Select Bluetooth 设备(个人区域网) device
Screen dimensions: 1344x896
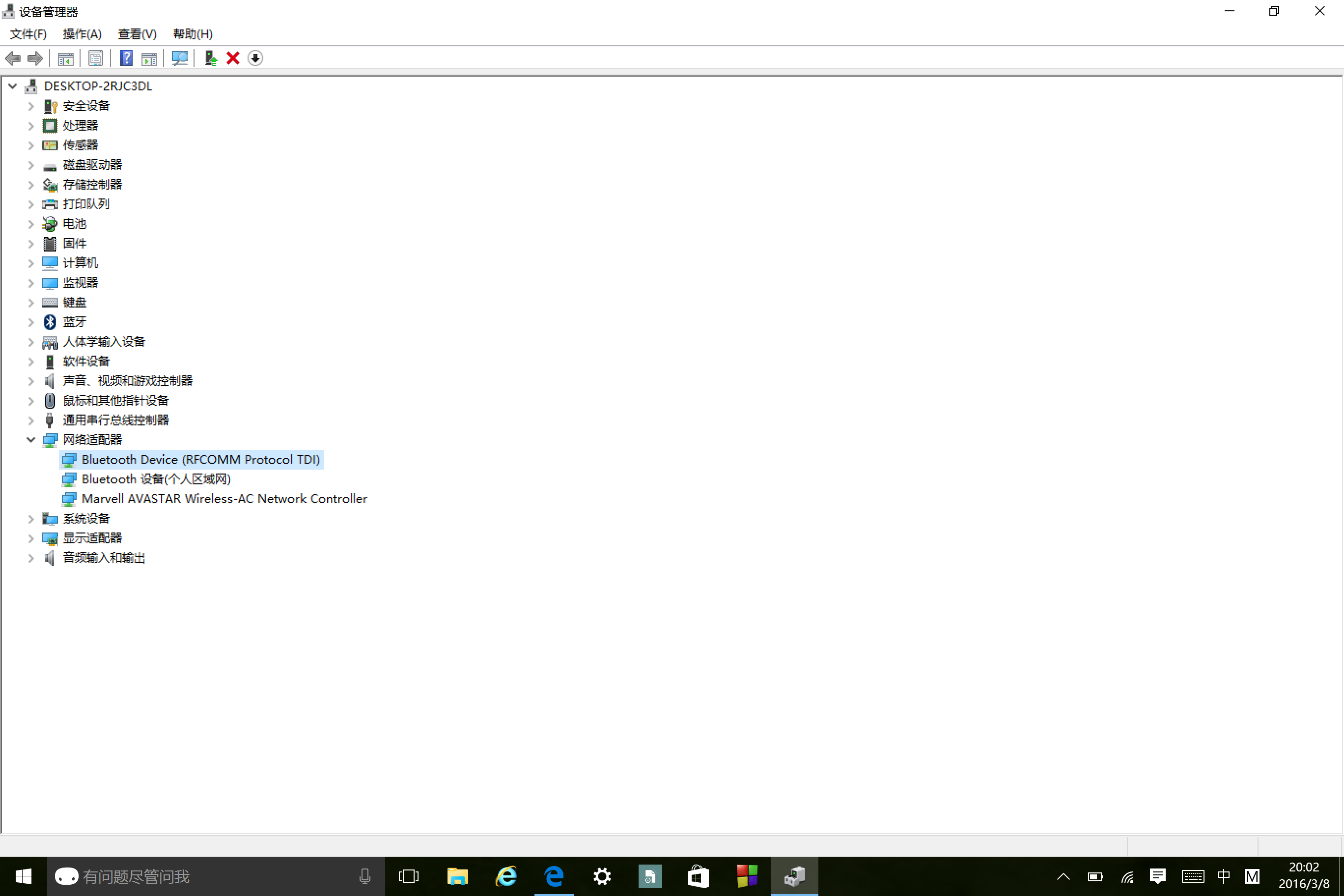[x=155, y=479]
